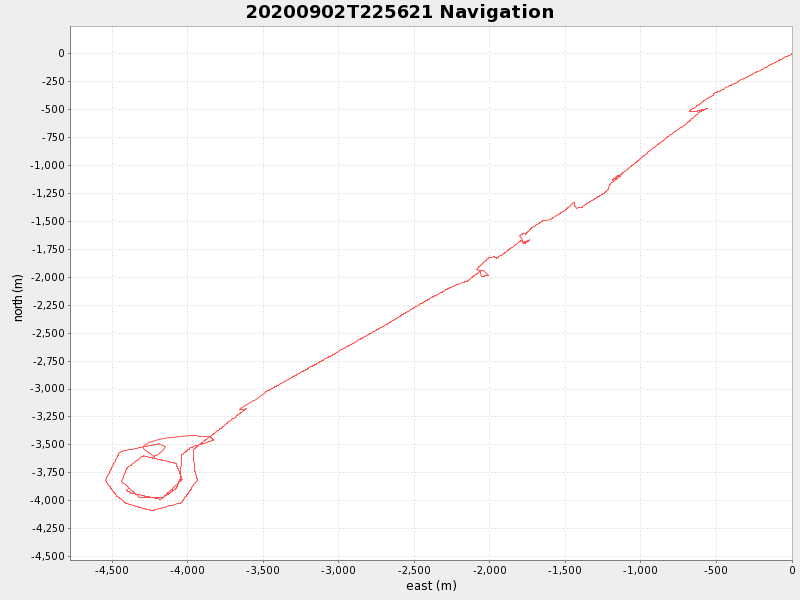
Task: Select the -1,000 tick on the east axis
Action: click(x=640, y=571)
